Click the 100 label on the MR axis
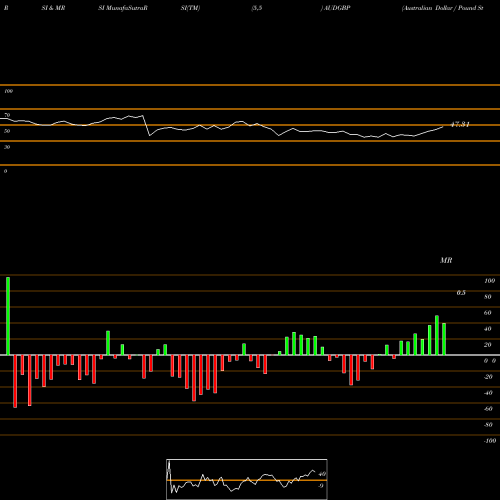This screenshot has height=500, width=500. [489, 281]
